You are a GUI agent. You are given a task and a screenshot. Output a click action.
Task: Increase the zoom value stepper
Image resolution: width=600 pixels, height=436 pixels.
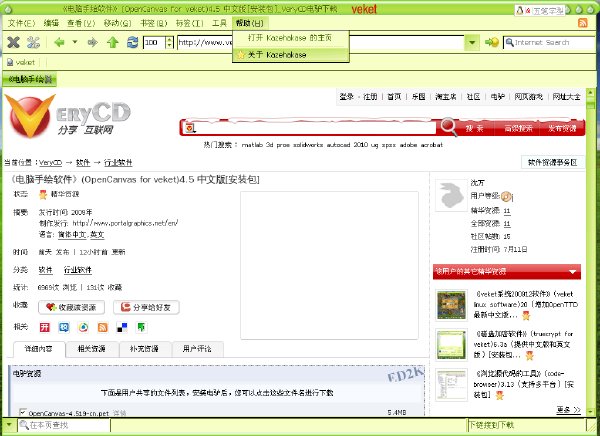pyautogui.click(x=170, y=39)
